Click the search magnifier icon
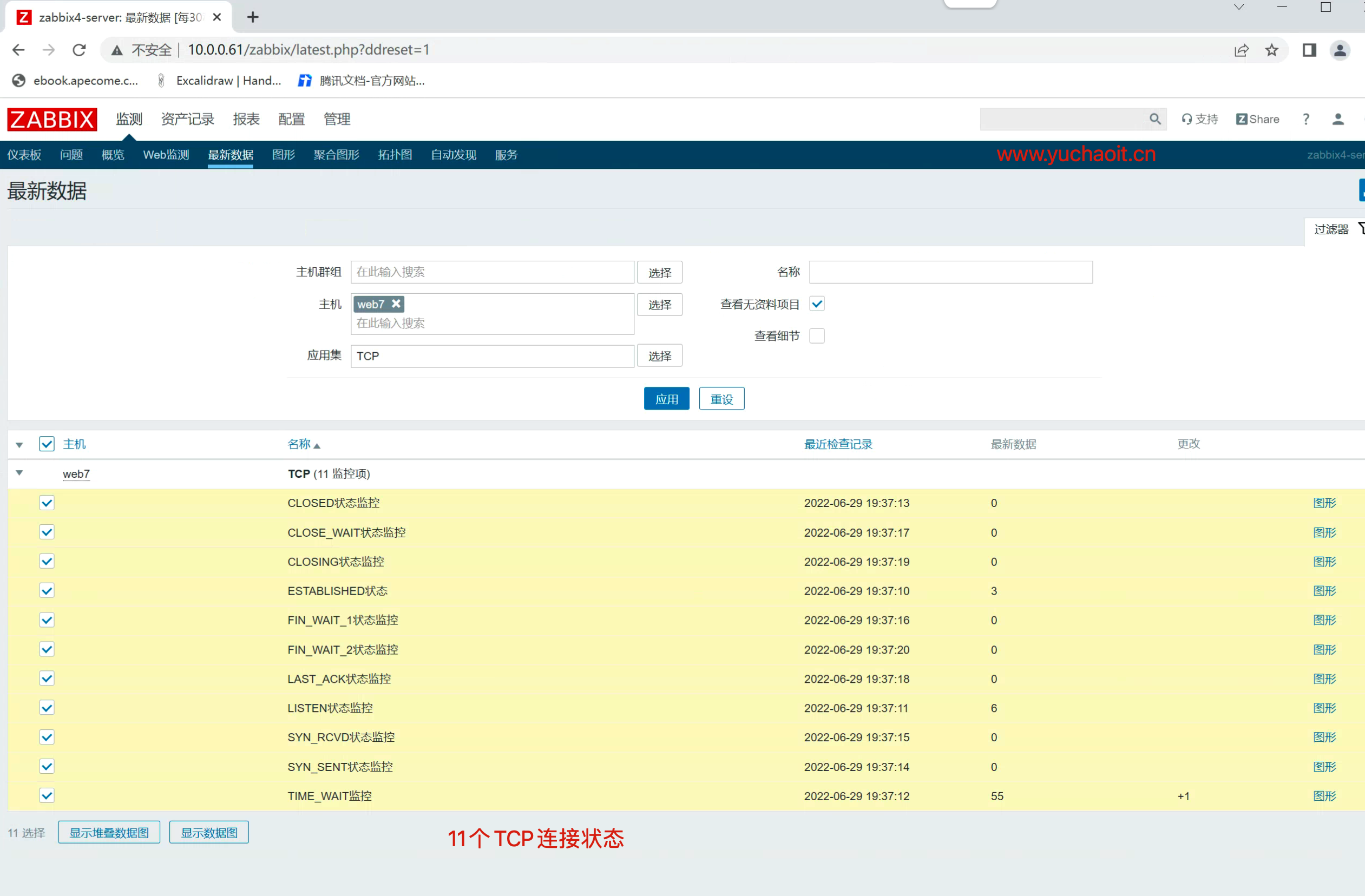 [x=1154, y=118]
